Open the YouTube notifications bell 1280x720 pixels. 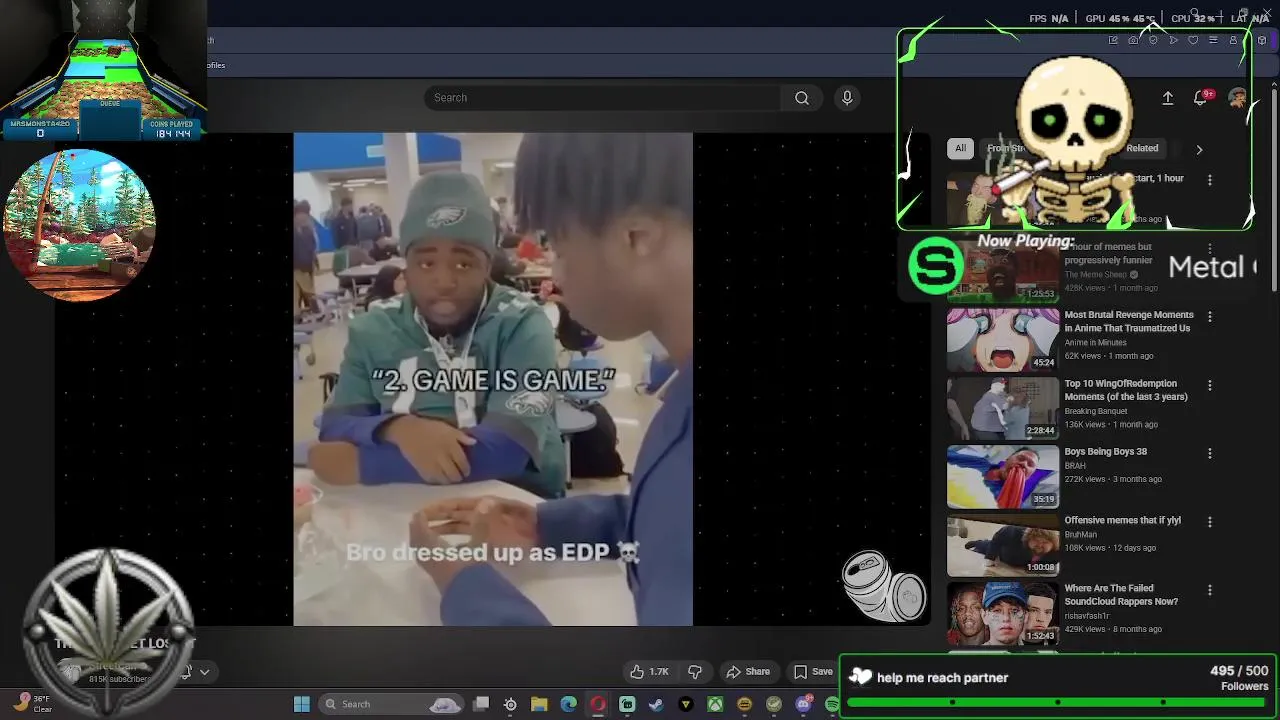pos(1200,98)
